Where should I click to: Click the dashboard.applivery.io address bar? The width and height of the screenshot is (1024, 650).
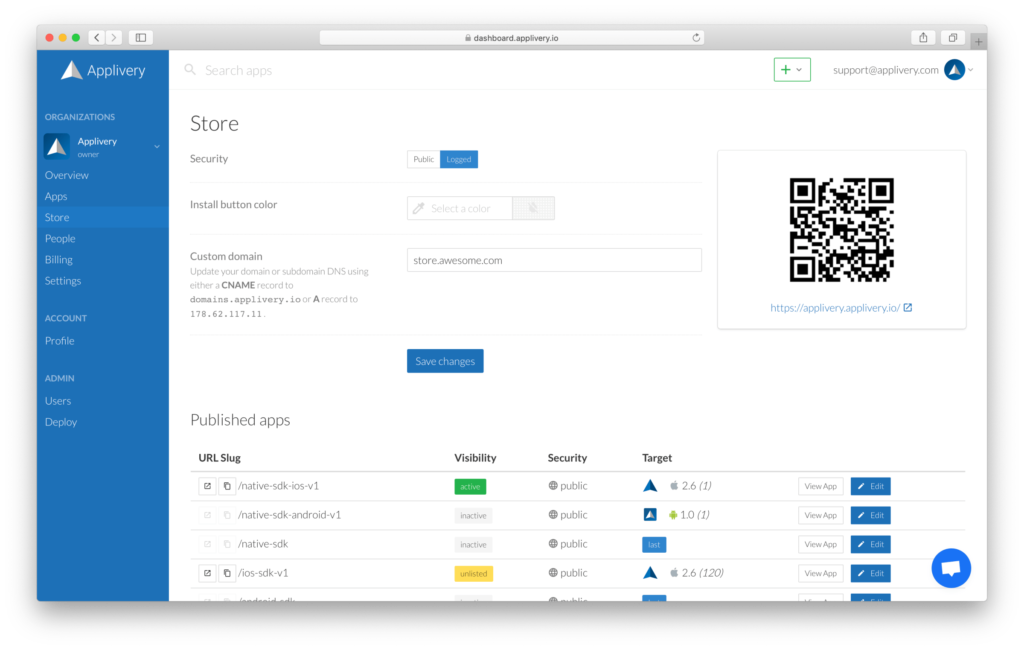coord(511,38)
